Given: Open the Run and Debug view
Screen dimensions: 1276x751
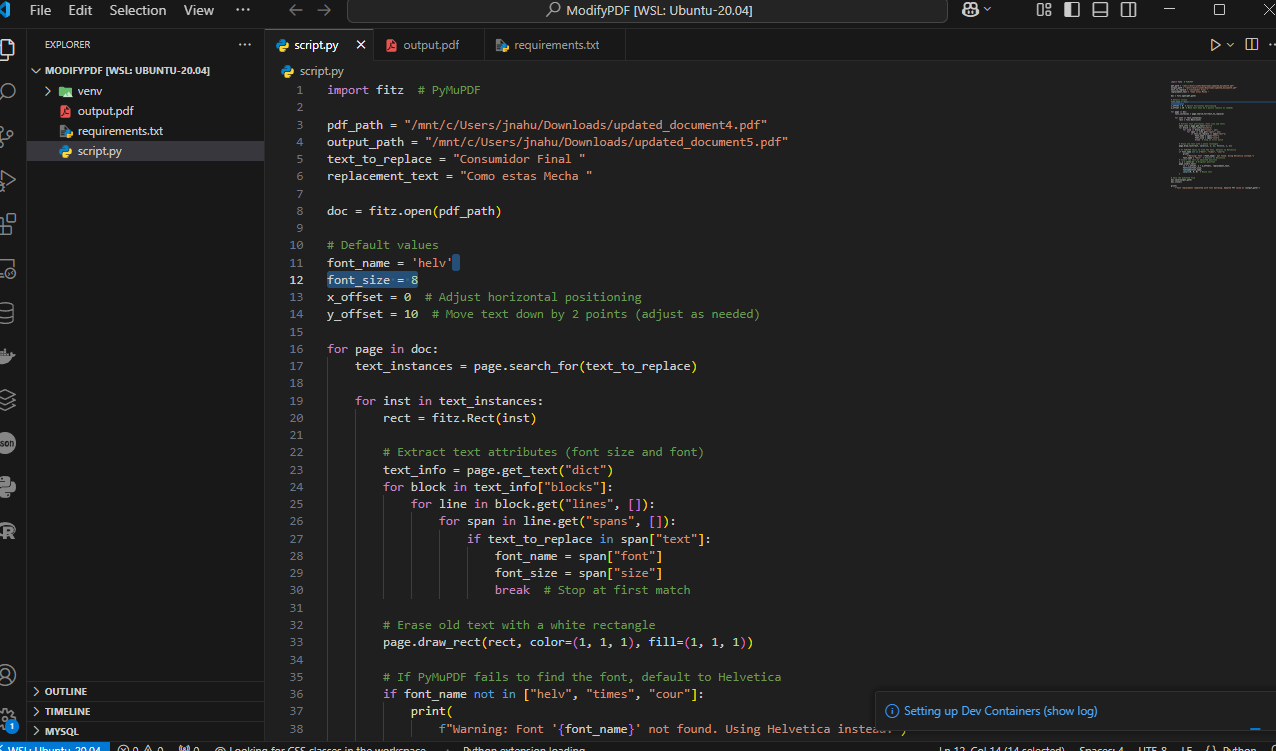Looking at the screenshot, I should tap(7, 180).
